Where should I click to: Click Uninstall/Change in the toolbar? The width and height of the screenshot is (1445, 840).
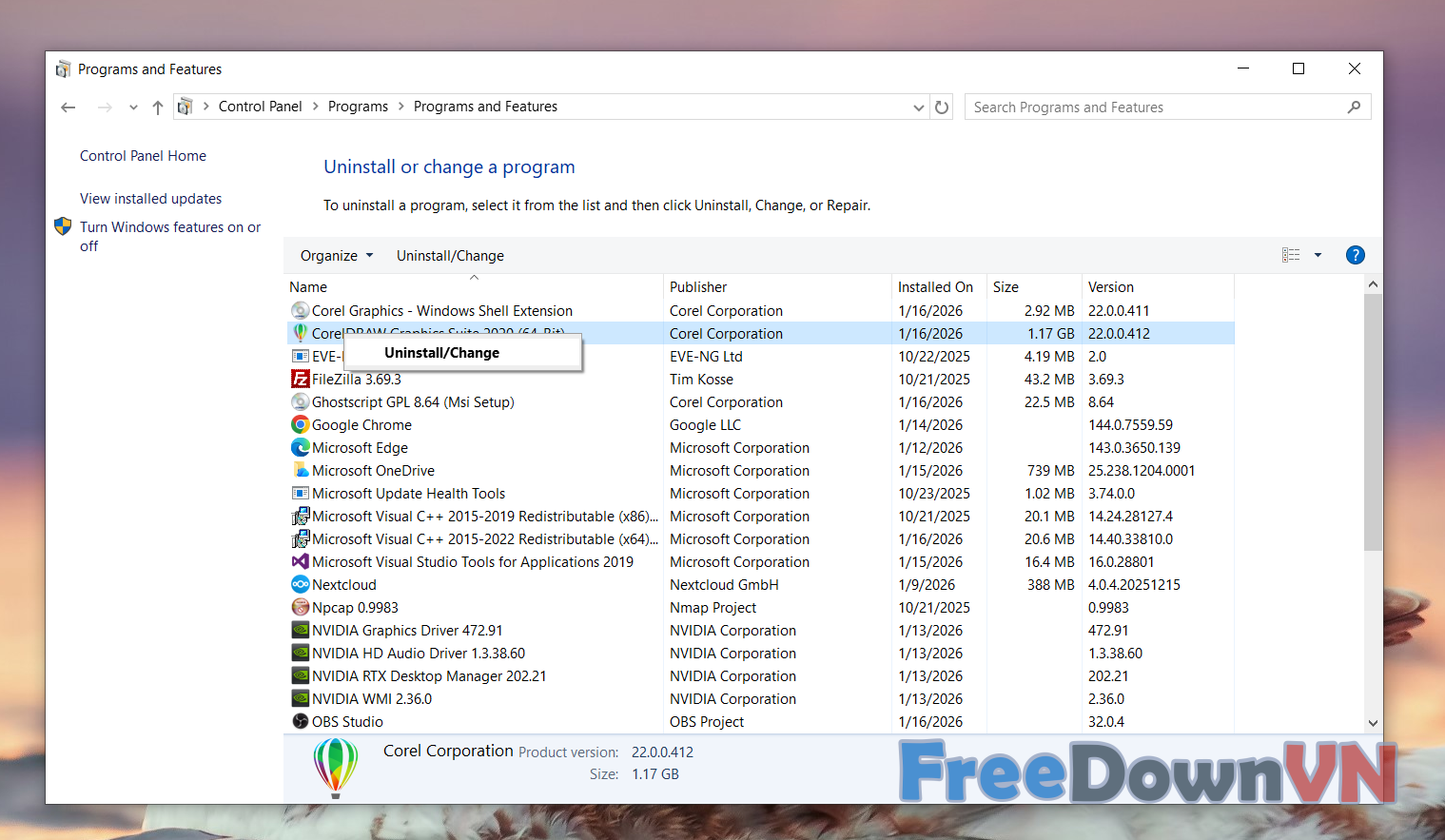450,256
